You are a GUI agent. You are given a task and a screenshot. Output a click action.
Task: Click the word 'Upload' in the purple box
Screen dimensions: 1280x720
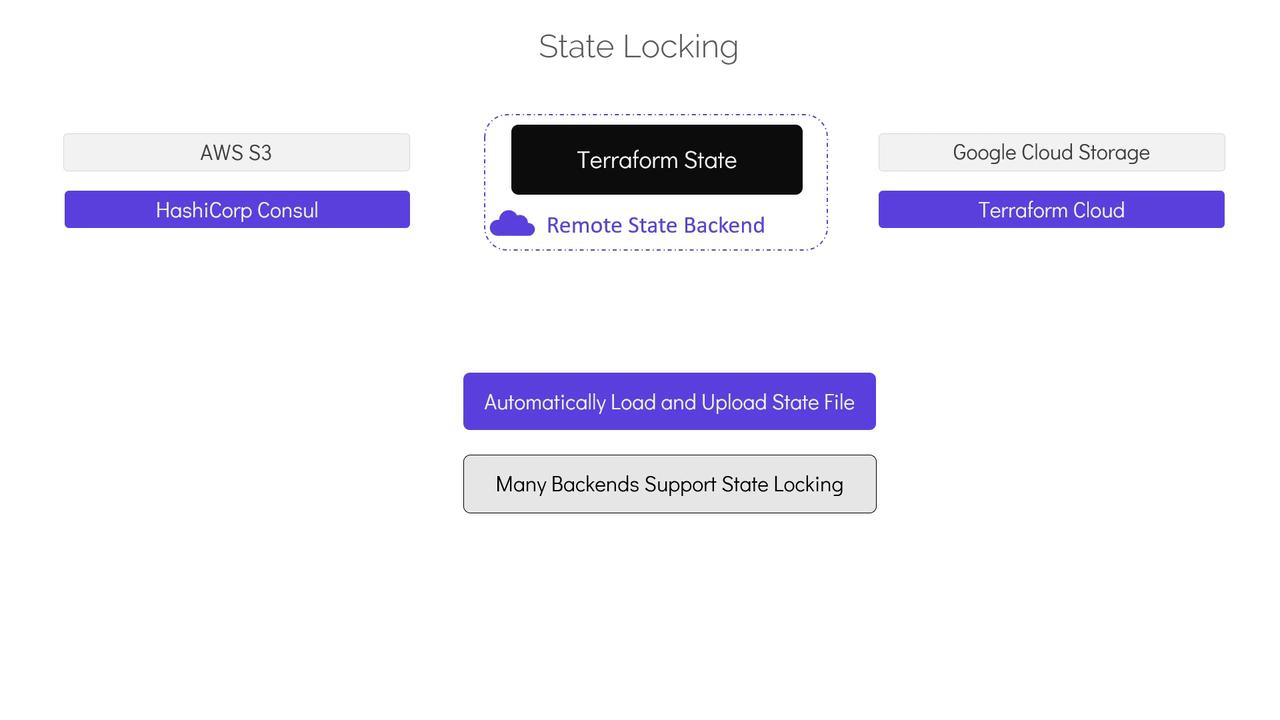point(734,402)
